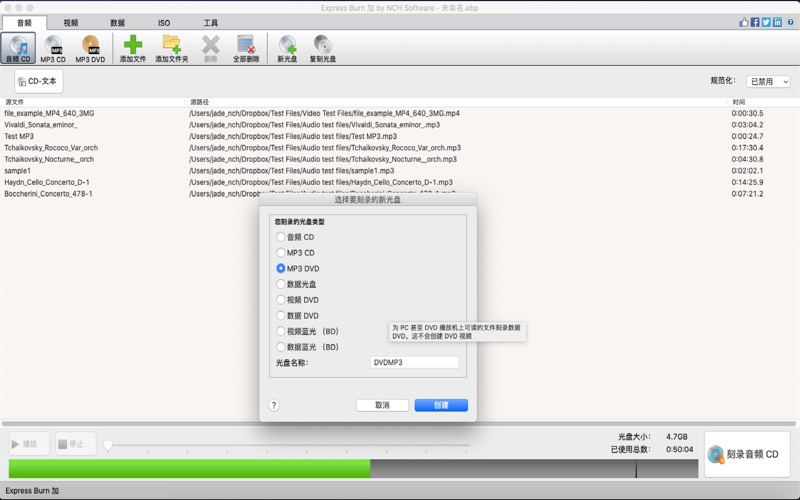Viewport: 800px width, 500px height.
Task: Open the Facebook share icon
Action: pos(754,22)
